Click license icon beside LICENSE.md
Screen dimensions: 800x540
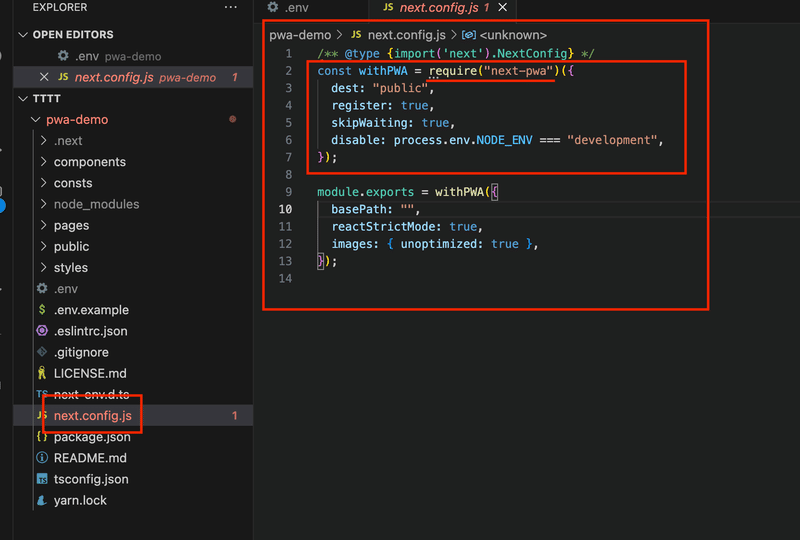pyautogui.click(x=42, y=373)
